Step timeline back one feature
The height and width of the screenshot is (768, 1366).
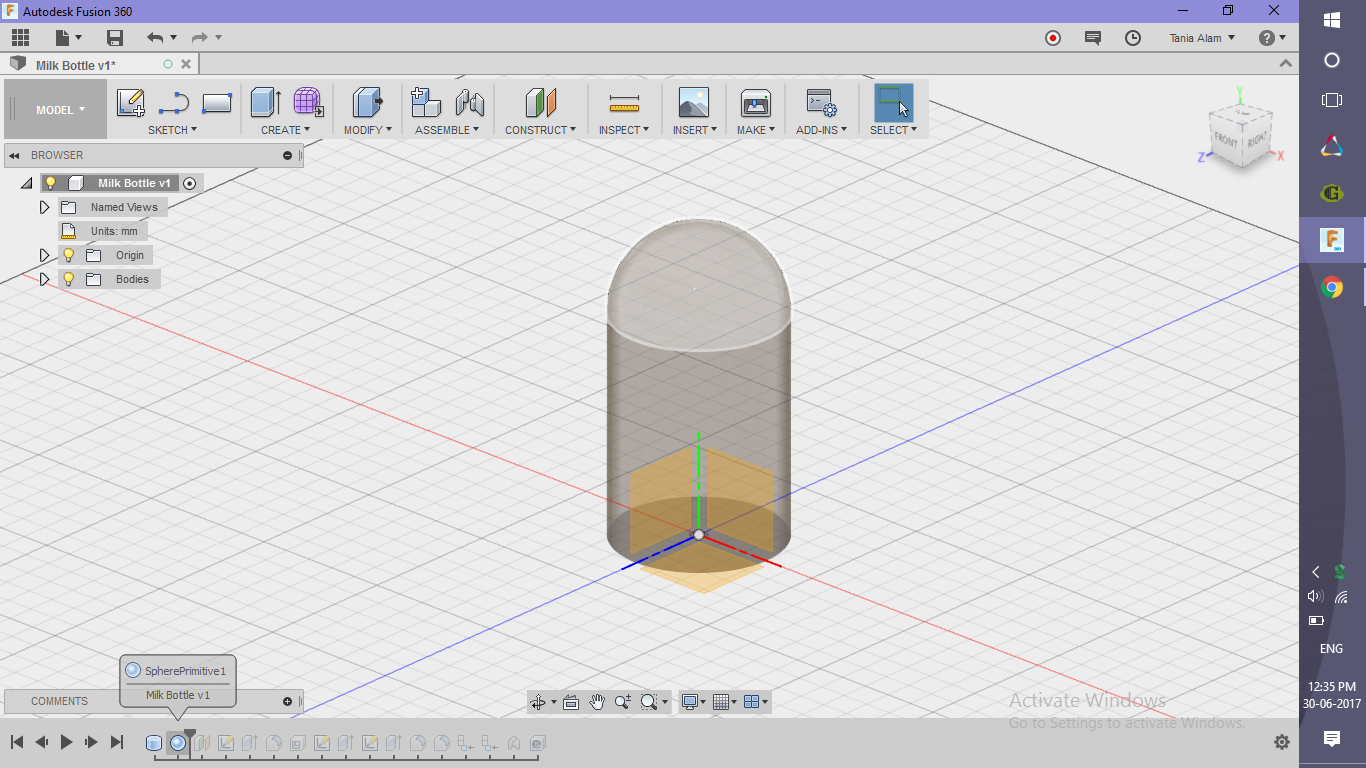[x=42, y=742]
